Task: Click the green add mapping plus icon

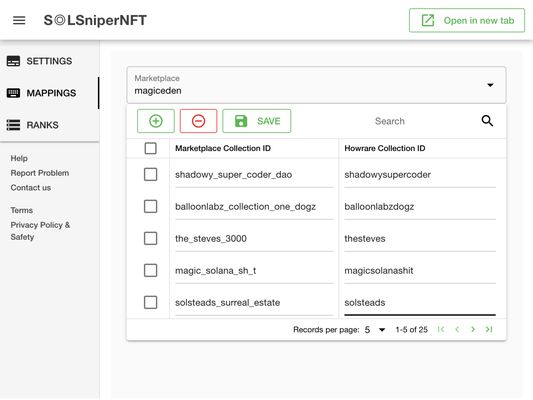Action: click(156, 121)
